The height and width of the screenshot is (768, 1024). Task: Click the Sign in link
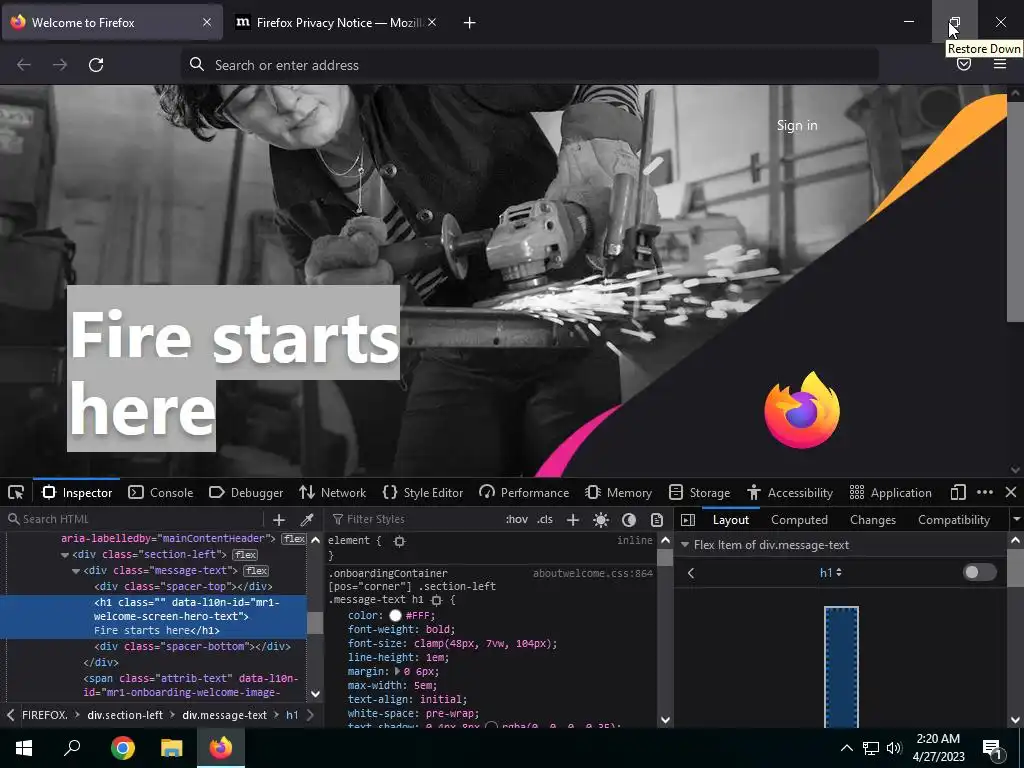click(797, 125)
